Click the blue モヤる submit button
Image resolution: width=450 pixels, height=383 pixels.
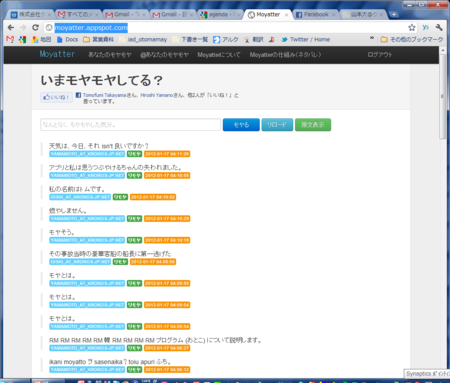(241, 125)
